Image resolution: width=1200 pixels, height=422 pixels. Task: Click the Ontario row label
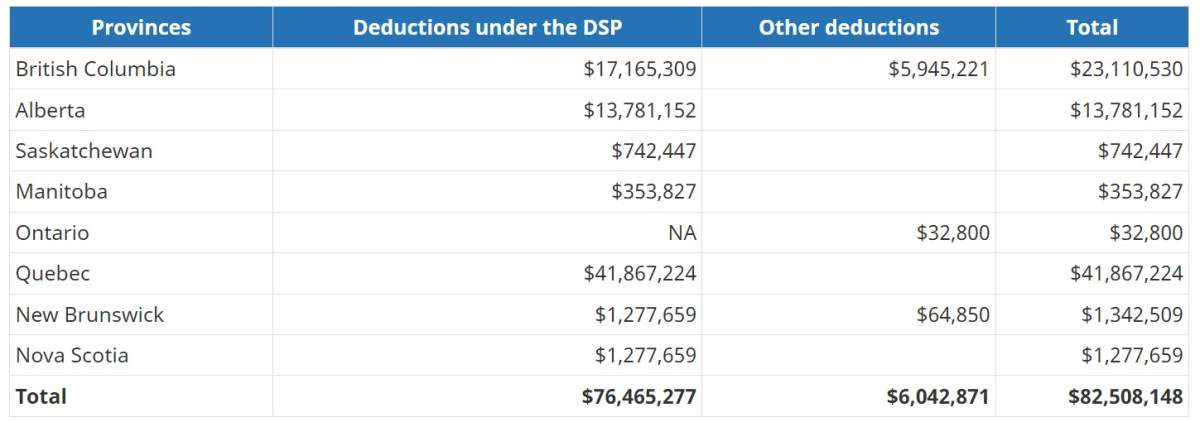[52, 233]
